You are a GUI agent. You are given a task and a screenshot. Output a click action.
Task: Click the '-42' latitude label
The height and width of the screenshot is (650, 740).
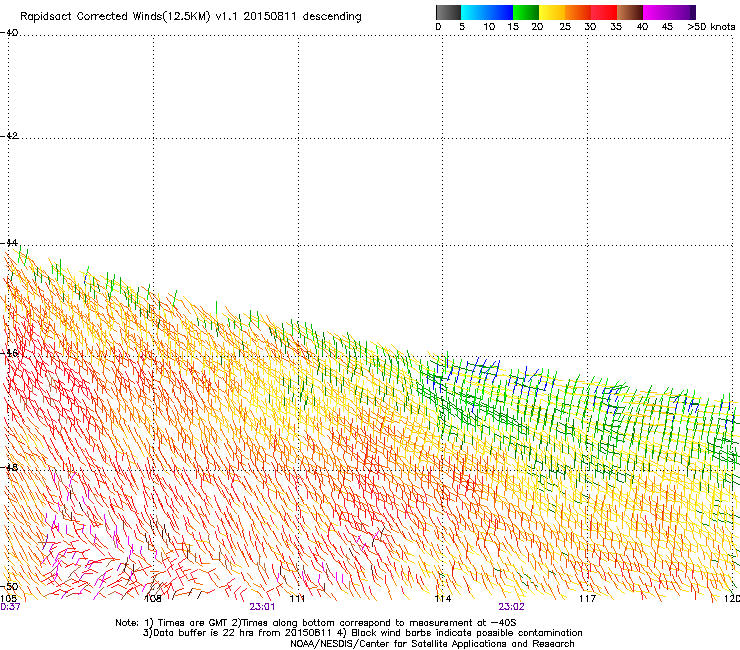coord(9,136)
